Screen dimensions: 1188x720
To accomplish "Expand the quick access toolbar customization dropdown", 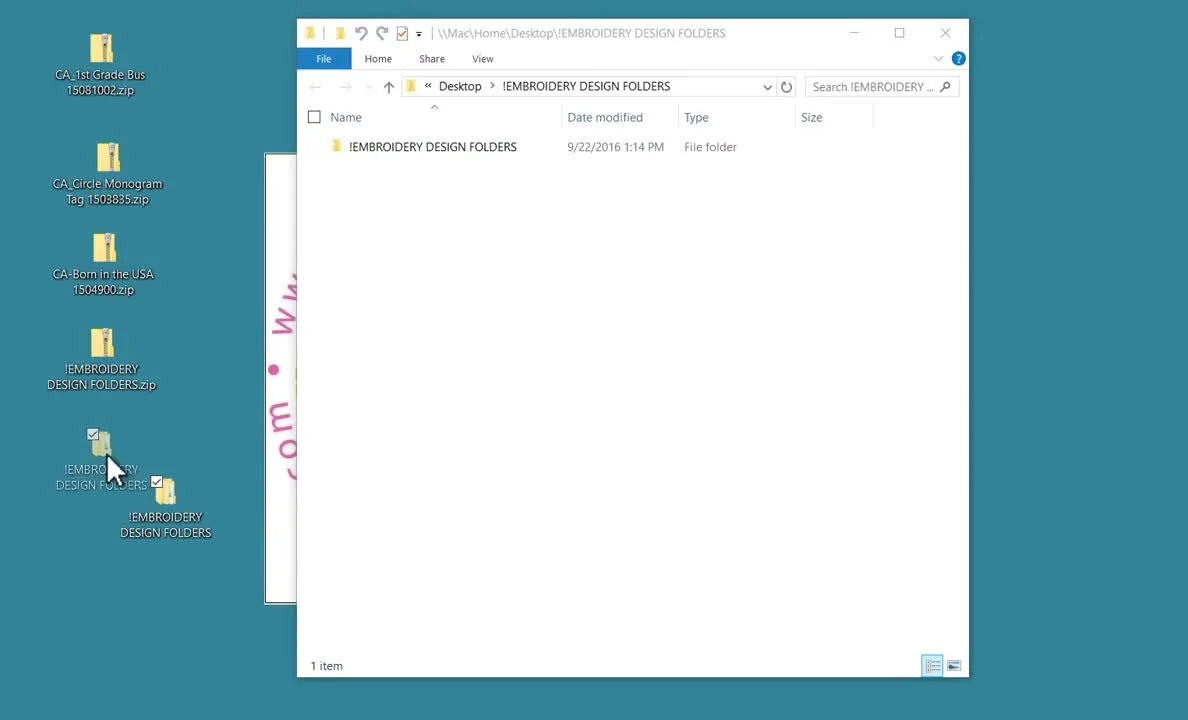I will [x=419, y=33].
